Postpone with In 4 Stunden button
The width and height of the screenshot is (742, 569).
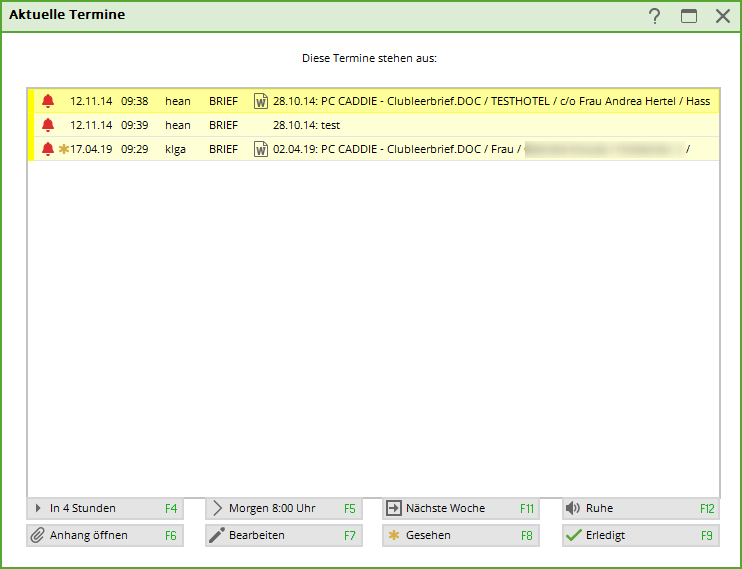104,508
